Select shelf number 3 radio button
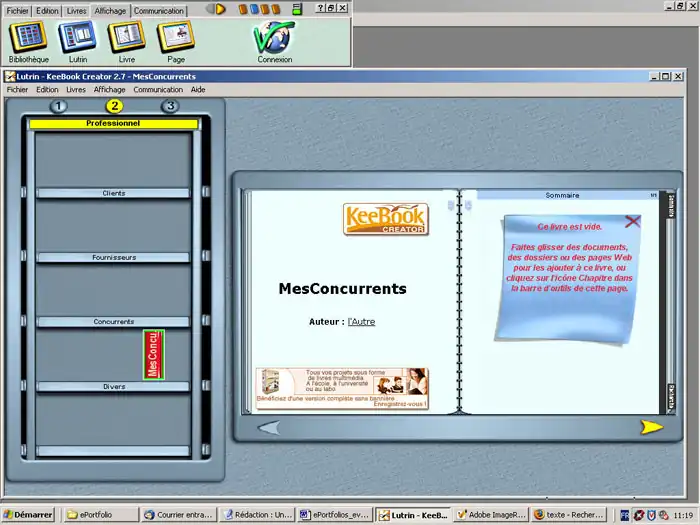This screenshot has height=525, width=700. [x=170, y=106]
